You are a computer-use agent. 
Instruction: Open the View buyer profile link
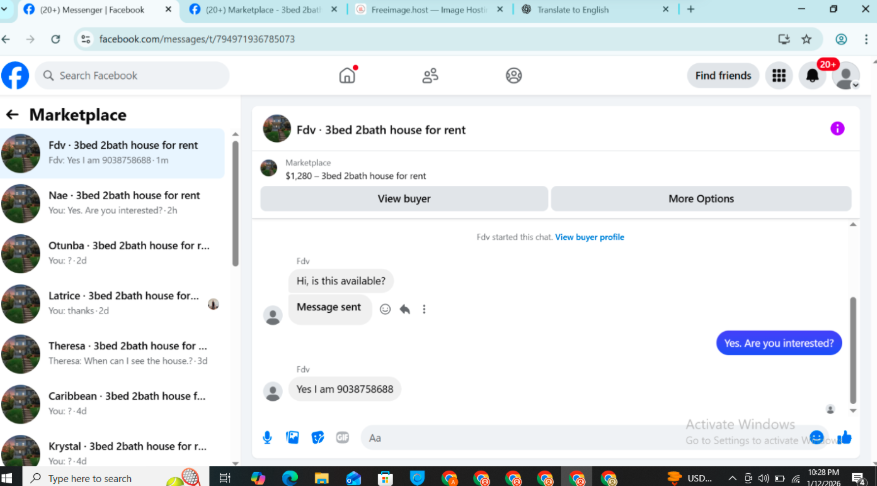pos(589,237)
